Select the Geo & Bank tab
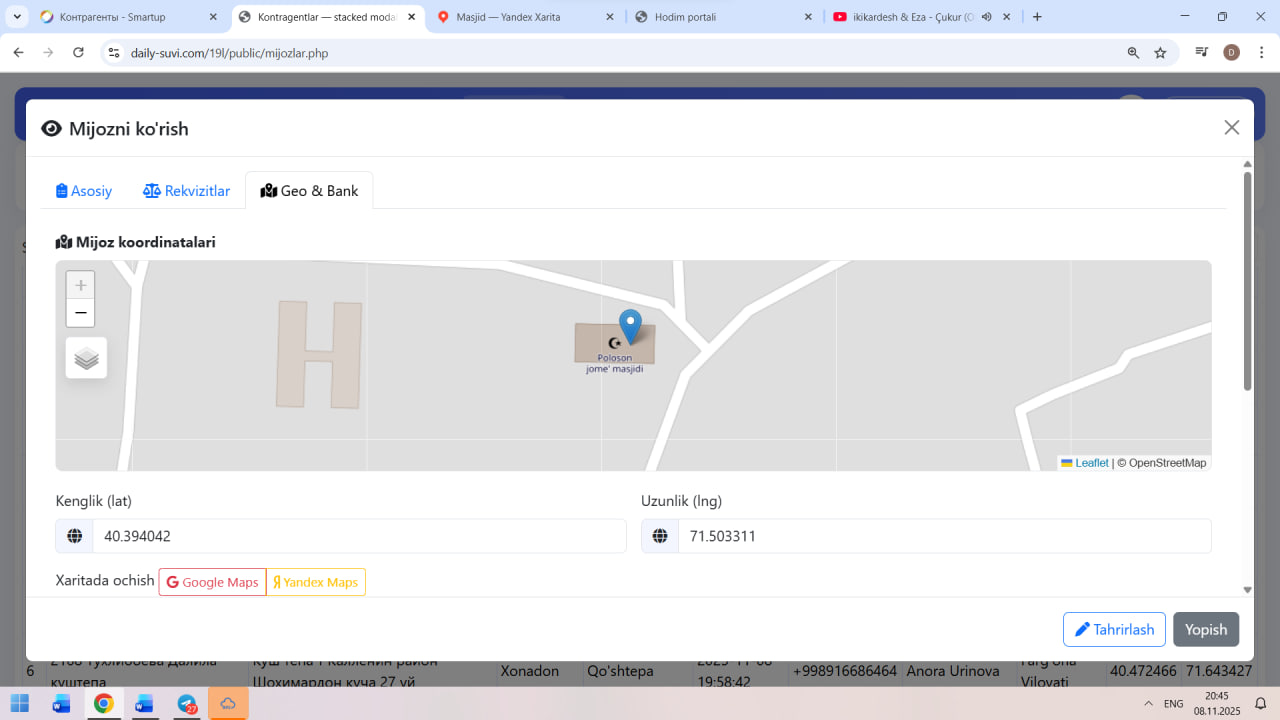1280x720 pixels. click(309, 191)
